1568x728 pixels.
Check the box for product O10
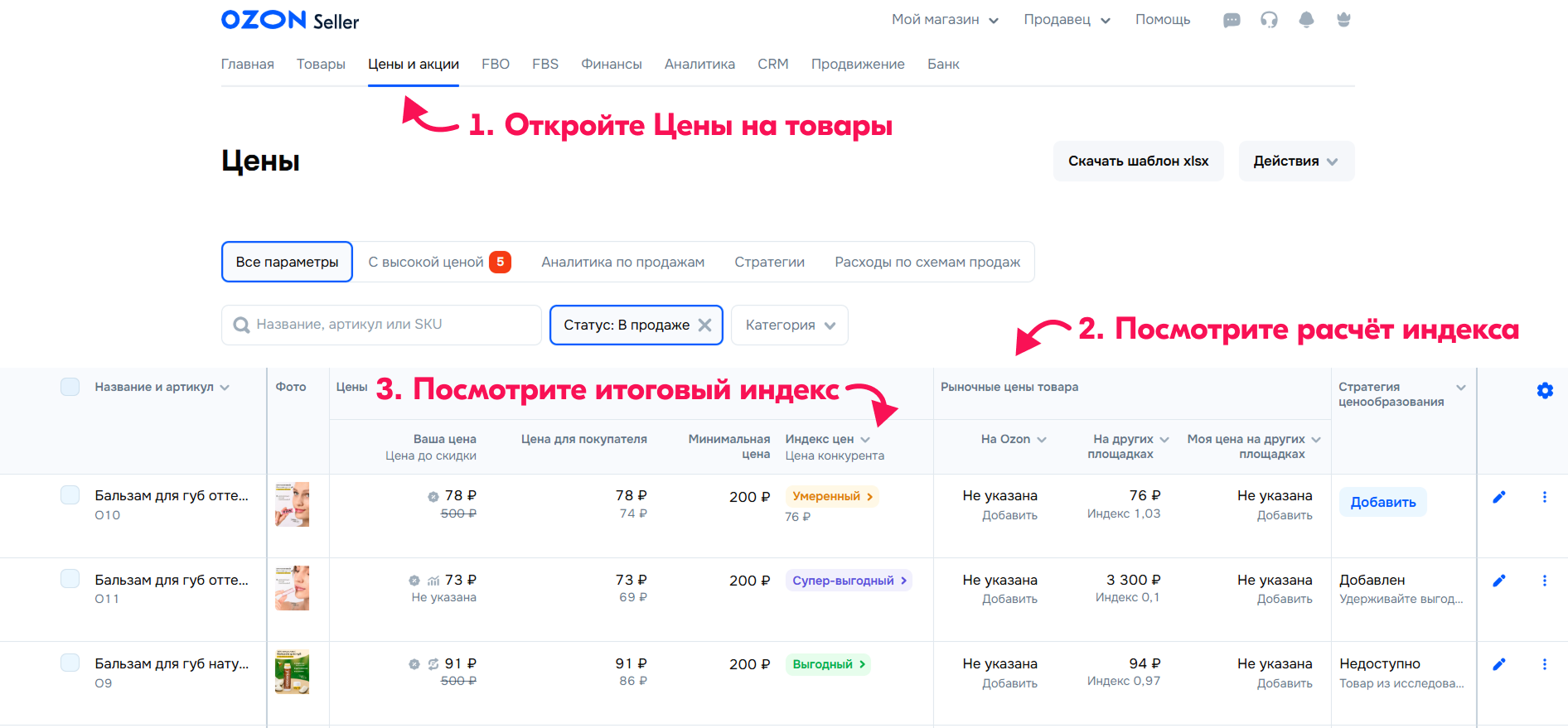click(x=70, y=495)
